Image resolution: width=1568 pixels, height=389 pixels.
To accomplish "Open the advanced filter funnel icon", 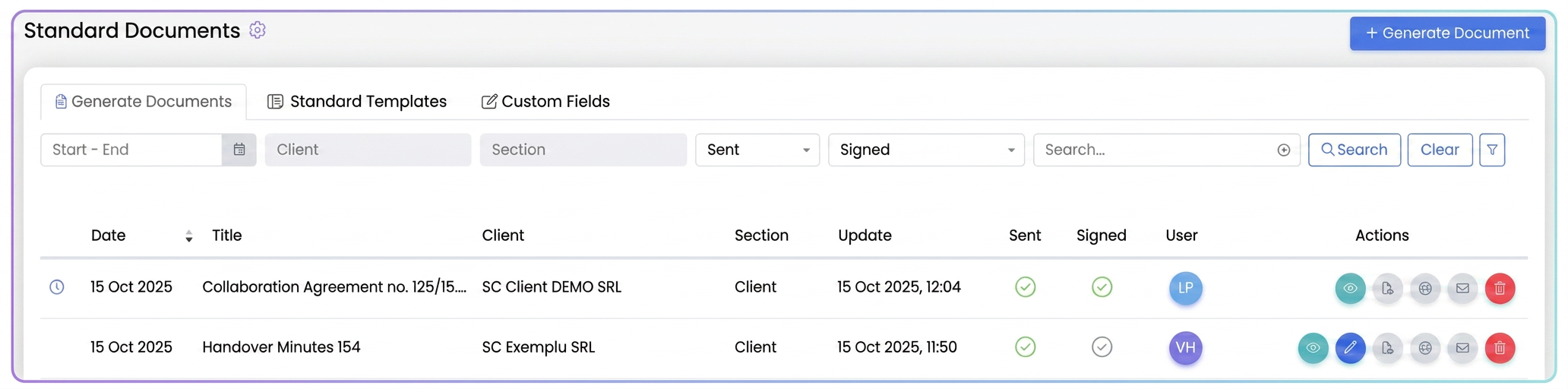I will (1492, 150).
